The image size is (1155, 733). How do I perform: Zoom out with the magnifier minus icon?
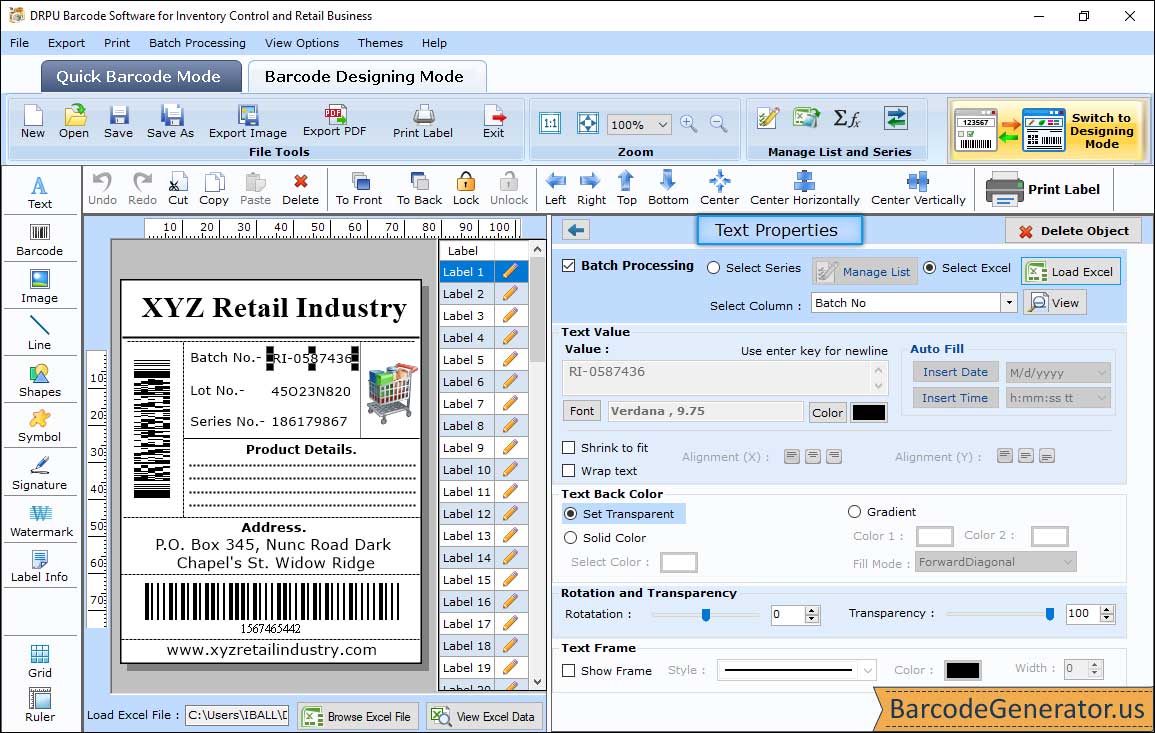[x=718, y=124]
